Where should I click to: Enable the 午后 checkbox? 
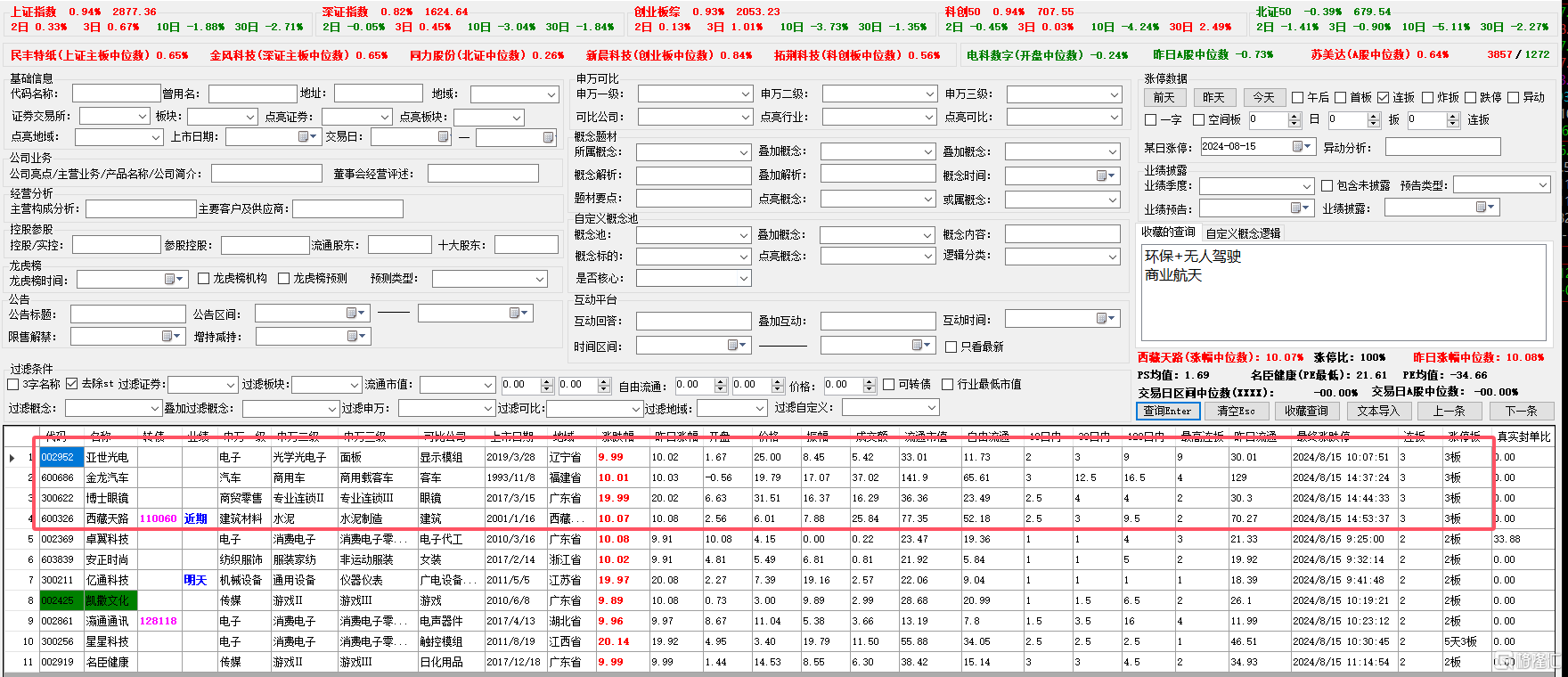tap(1298, 98)
